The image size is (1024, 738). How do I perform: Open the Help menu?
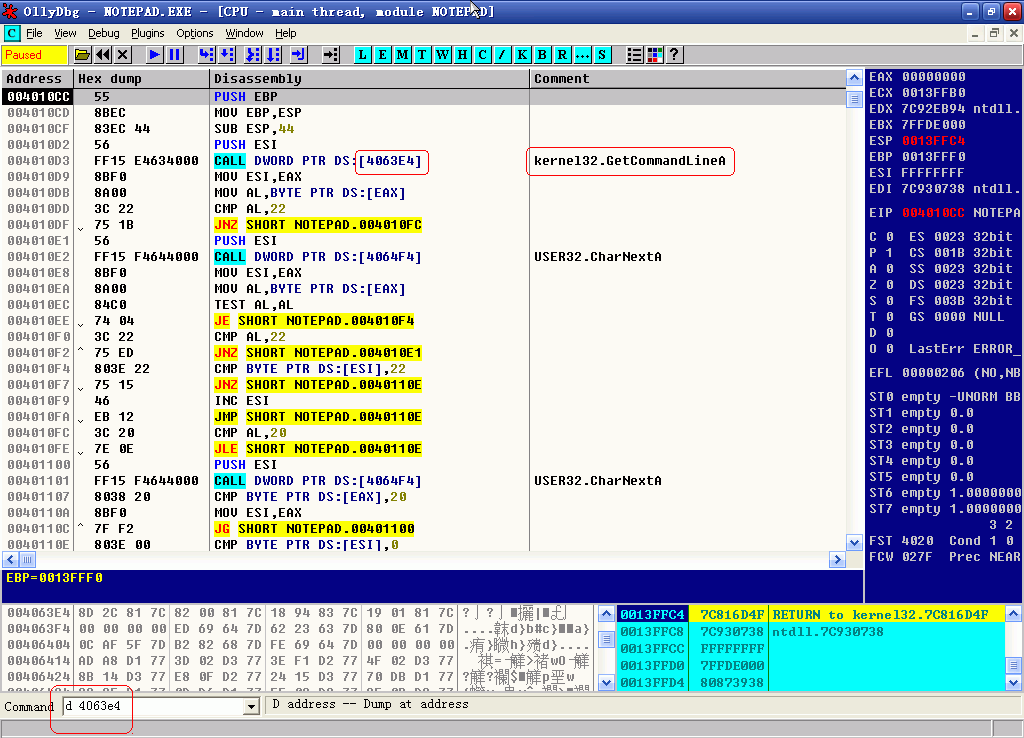(x=285, y=33)
